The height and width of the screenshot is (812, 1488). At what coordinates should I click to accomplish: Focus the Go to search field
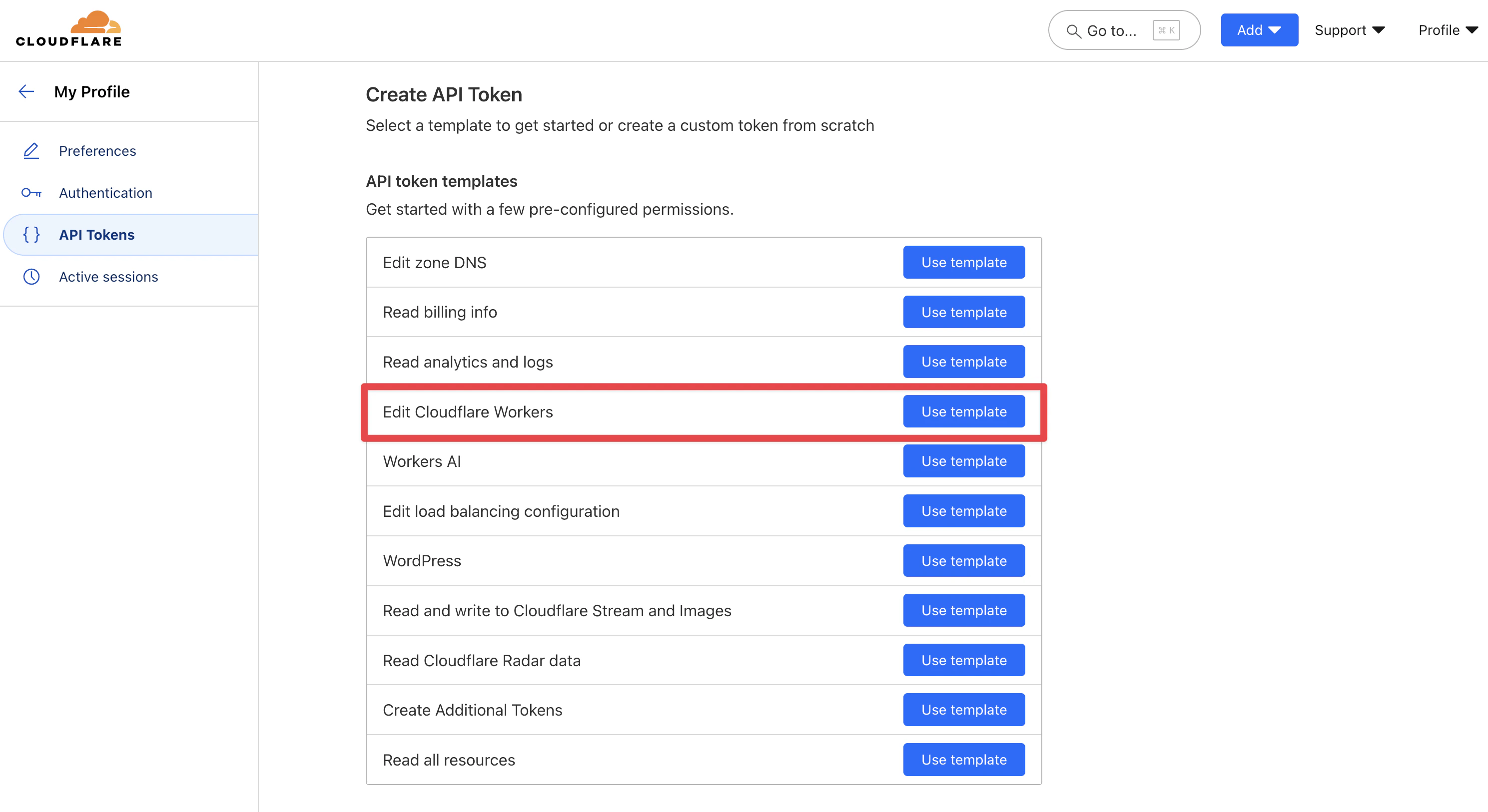tap(1112, 30)
